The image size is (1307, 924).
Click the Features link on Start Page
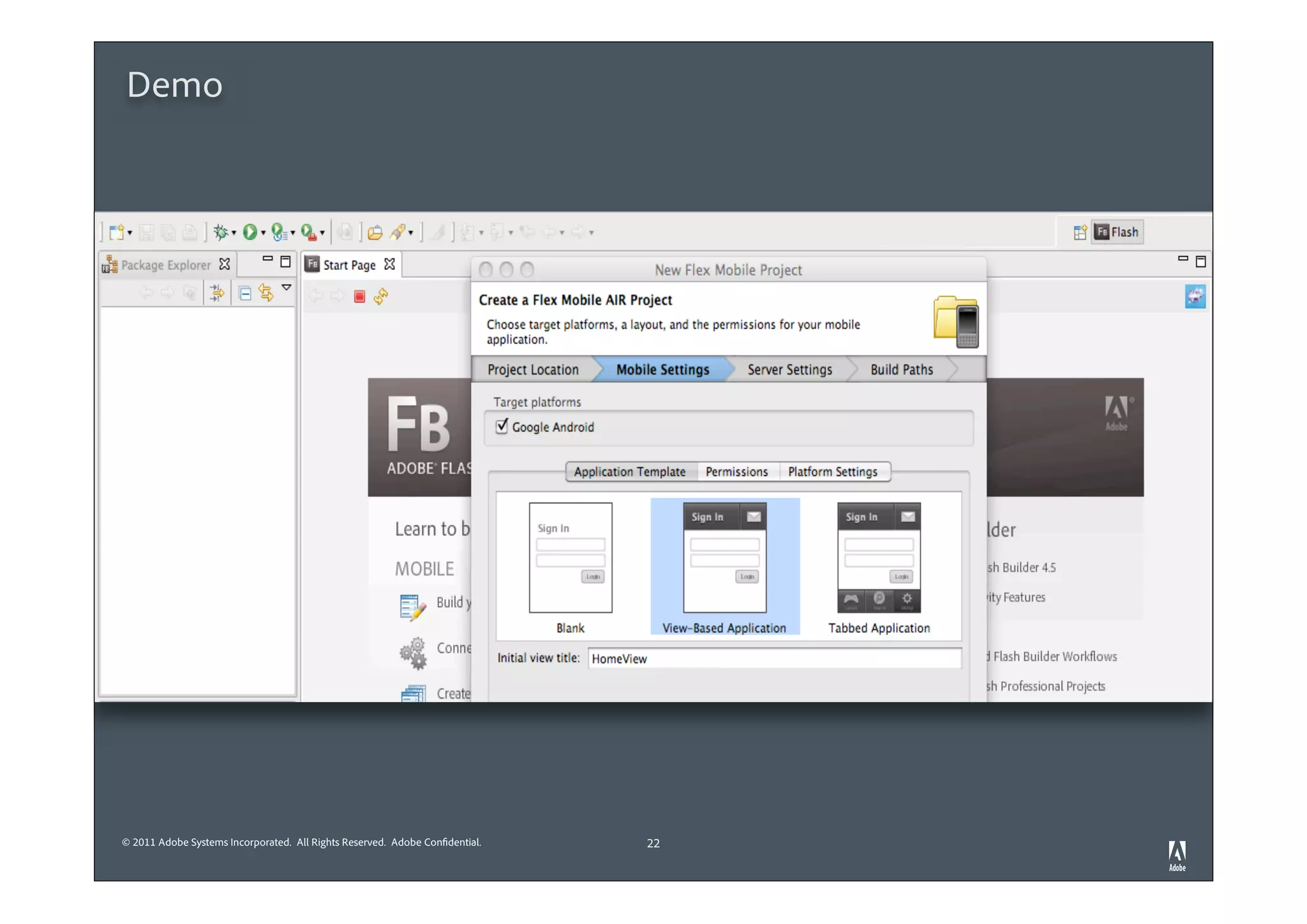pyautogui.click(x=1017, y=597)
